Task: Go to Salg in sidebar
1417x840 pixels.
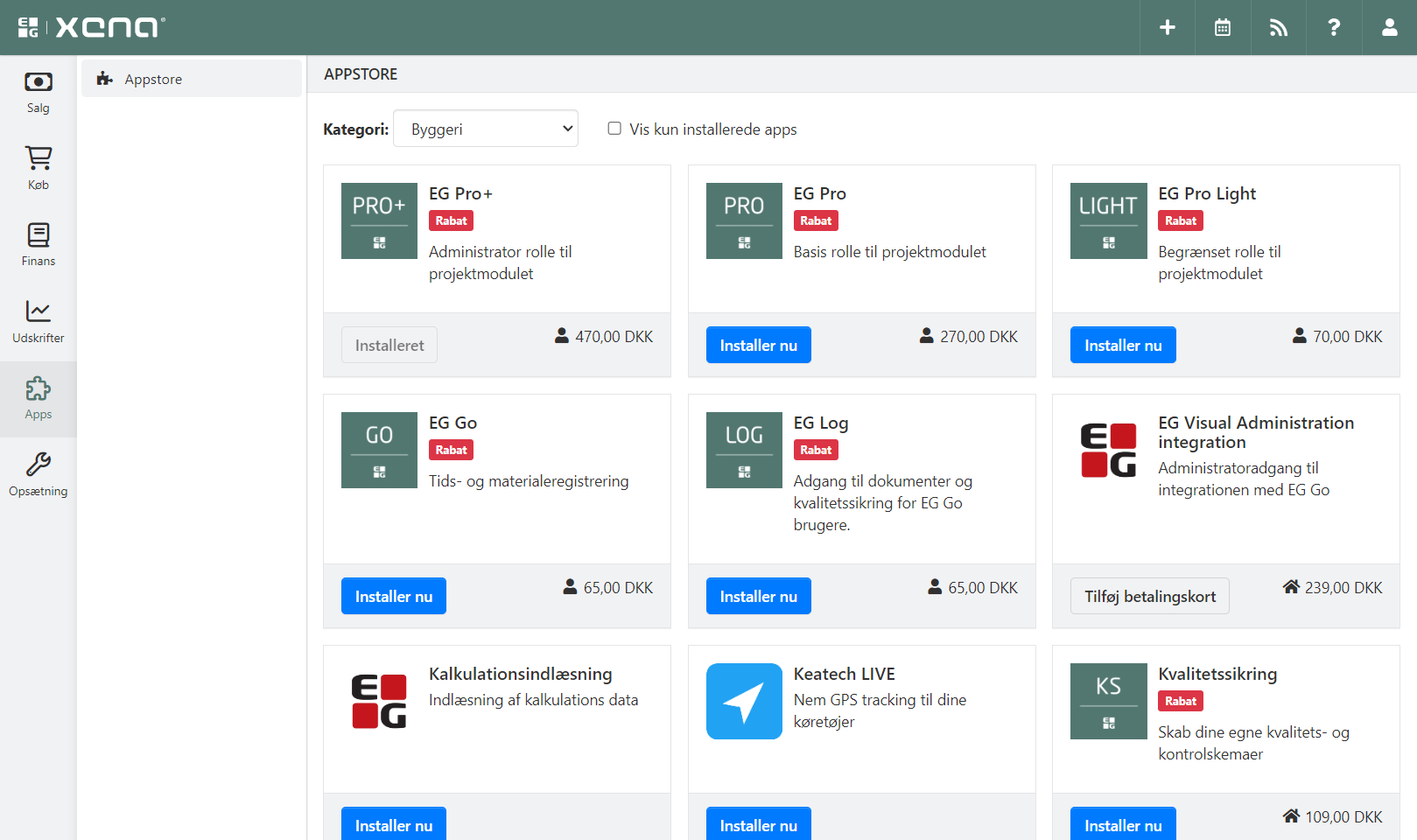Action: pos(39,93)
